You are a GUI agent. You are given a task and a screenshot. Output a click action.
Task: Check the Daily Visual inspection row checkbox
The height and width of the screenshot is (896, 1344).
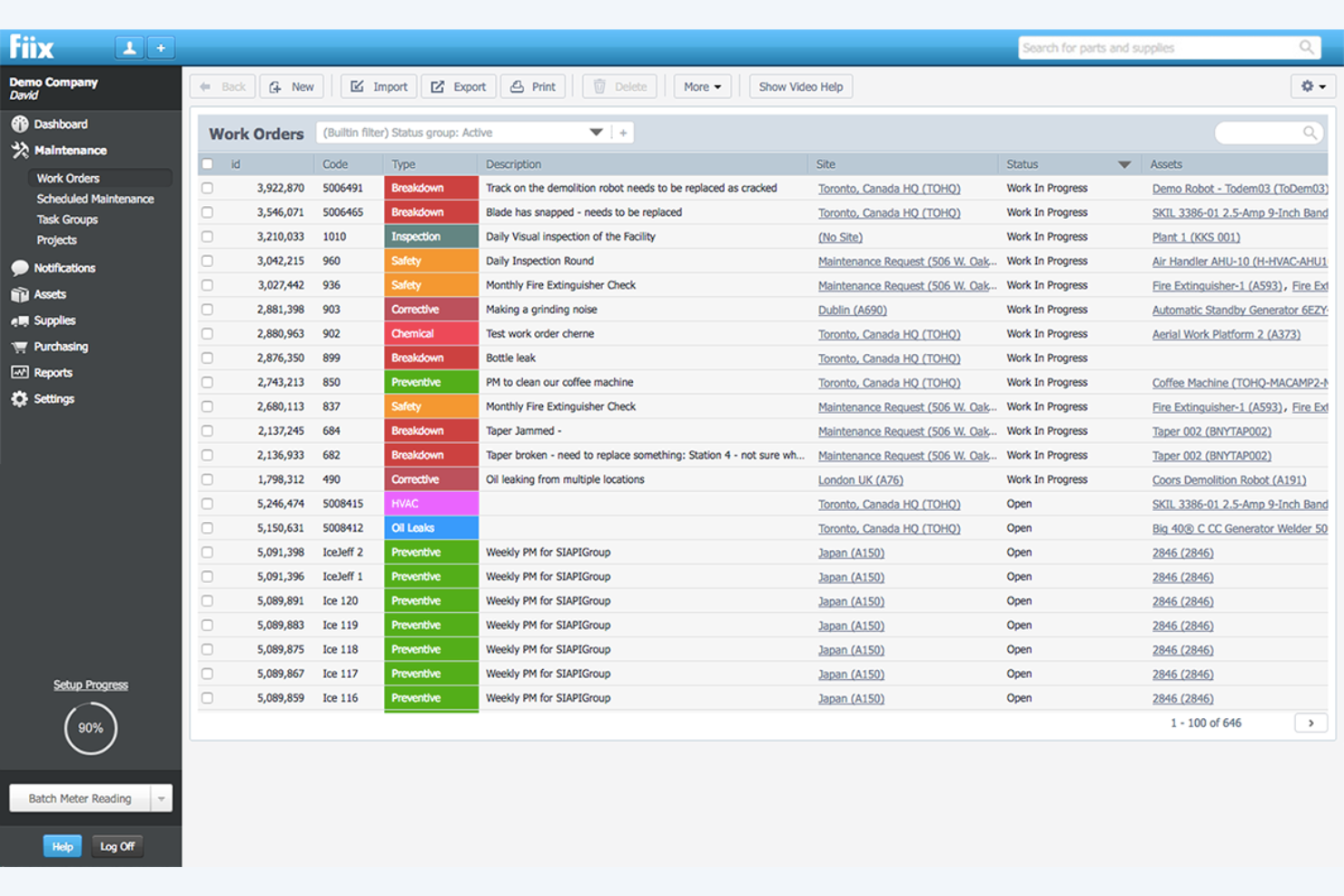(x=207, y=237)
